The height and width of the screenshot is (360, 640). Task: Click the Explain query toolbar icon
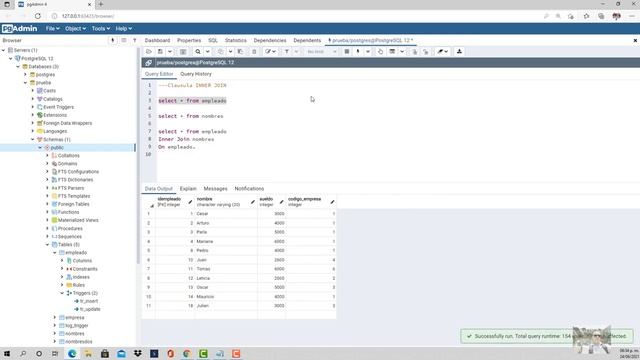[380, 51]
